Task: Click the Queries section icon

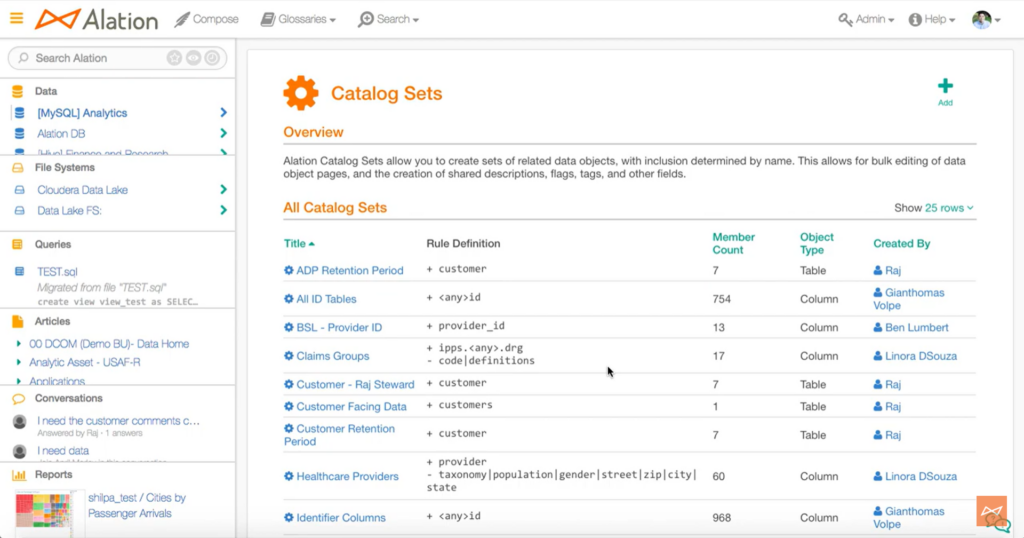Action: click(18, 245)
